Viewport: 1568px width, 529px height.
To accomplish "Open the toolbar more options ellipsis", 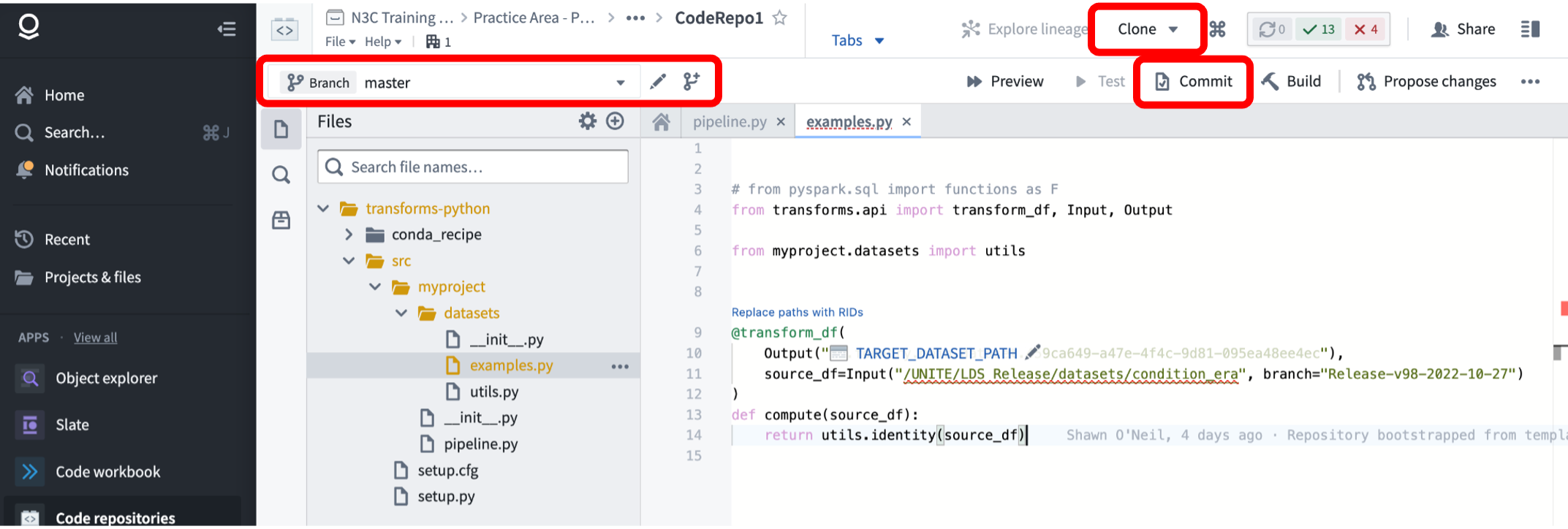I will [1530, 81].
